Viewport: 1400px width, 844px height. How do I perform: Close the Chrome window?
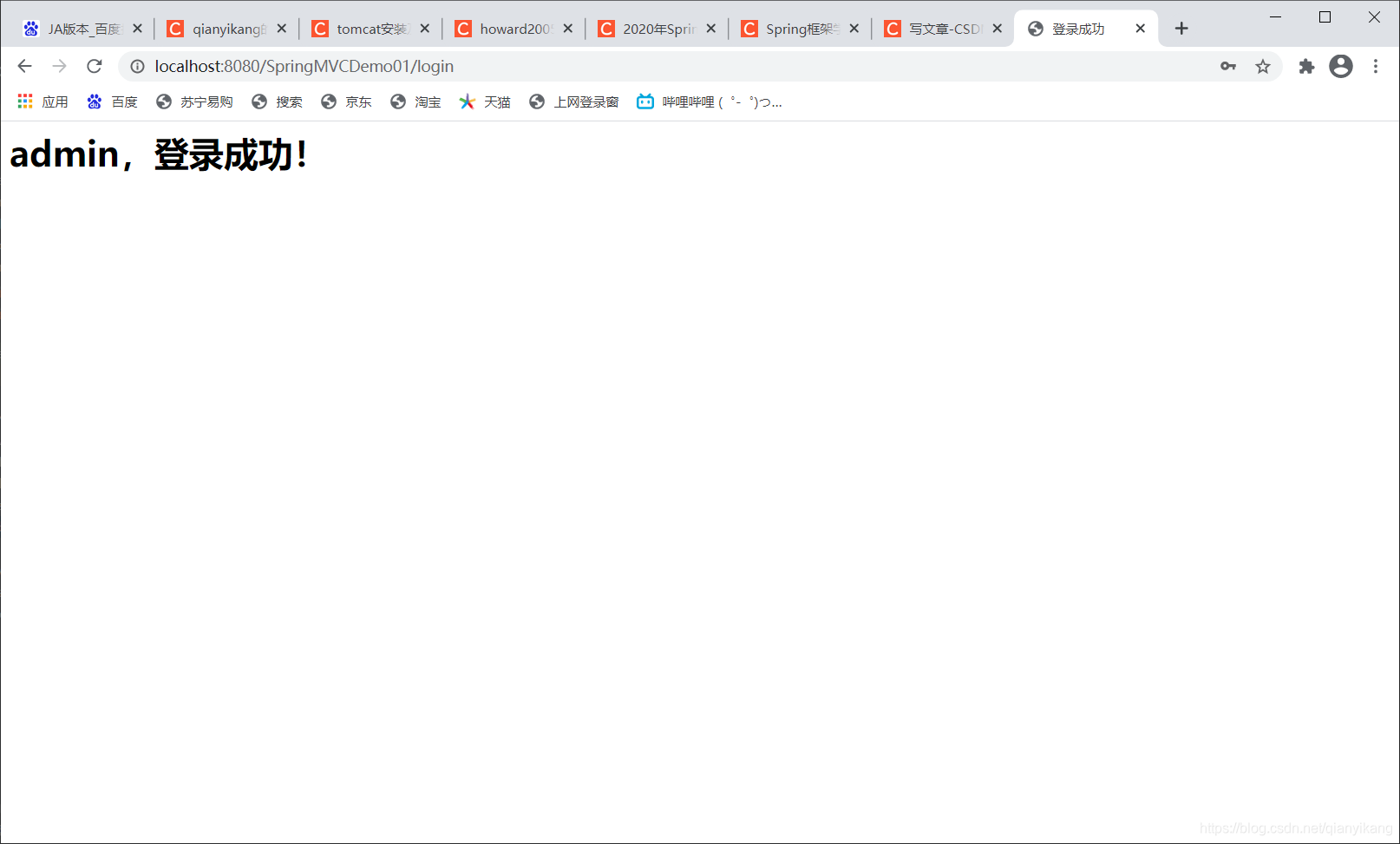(x=1374, y=16)
